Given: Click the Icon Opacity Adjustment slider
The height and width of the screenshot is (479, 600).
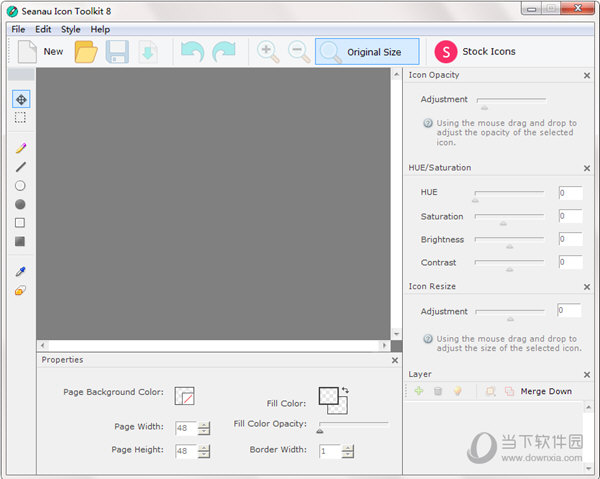Looking at the screenshot, I should [511, 103].
